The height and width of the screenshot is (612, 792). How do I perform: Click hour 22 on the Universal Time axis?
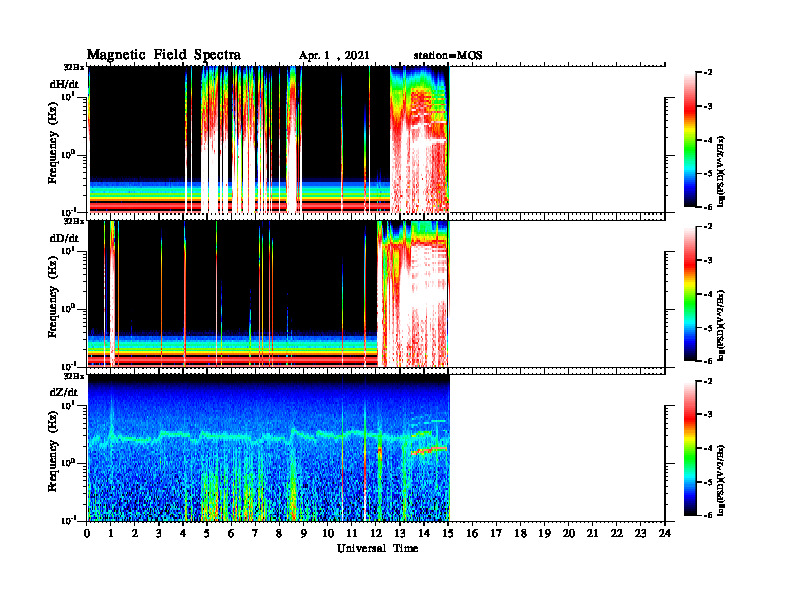[x=617, y=533]
